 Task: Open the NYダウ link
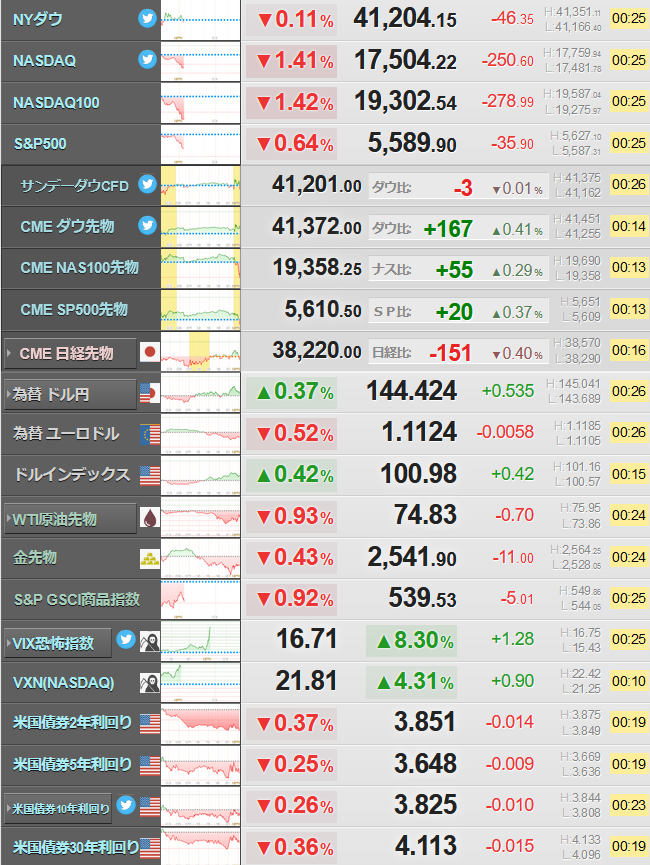click(38, 20)
